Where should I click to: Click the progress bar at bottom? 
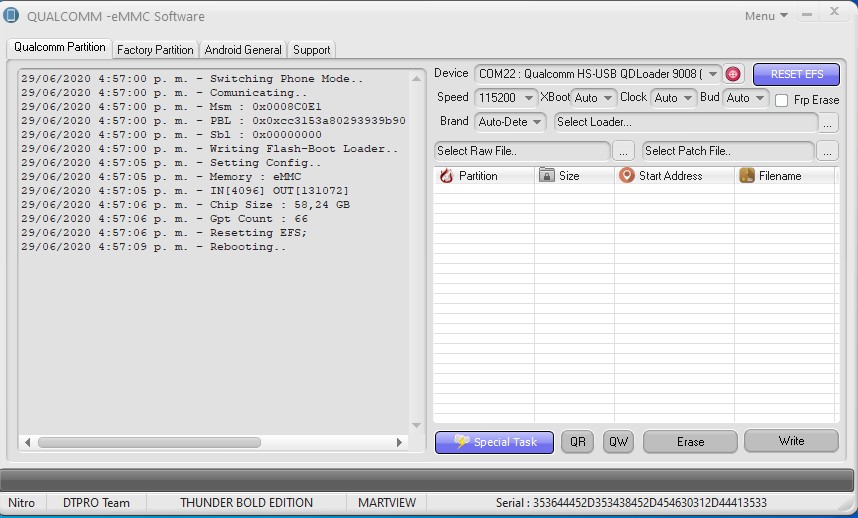[427, 480]
